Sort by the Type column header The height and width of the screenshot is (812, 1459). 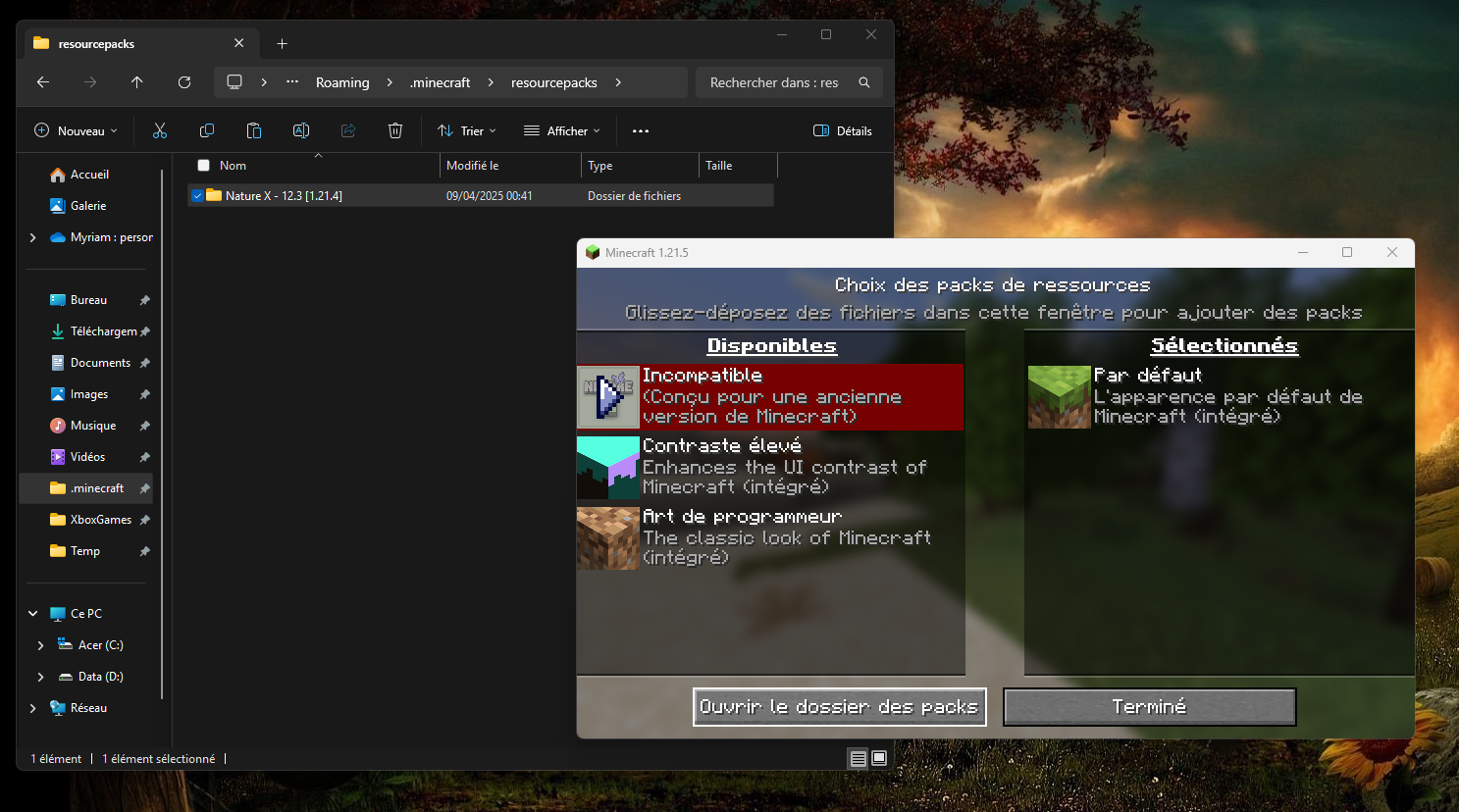pyautogui.click(x=640, y=166)
